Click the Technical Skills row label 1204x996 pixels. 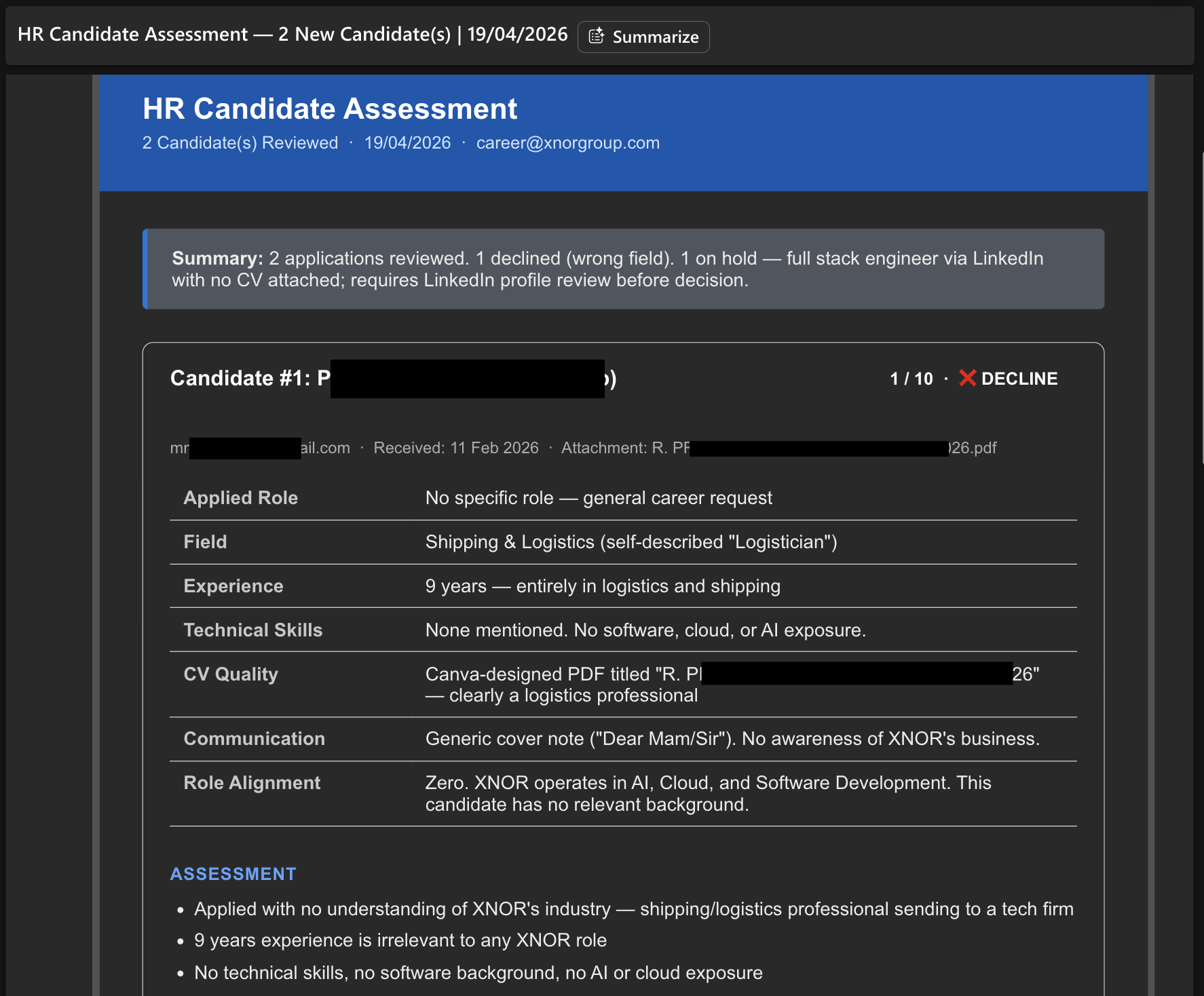click(x=252, y=630)
